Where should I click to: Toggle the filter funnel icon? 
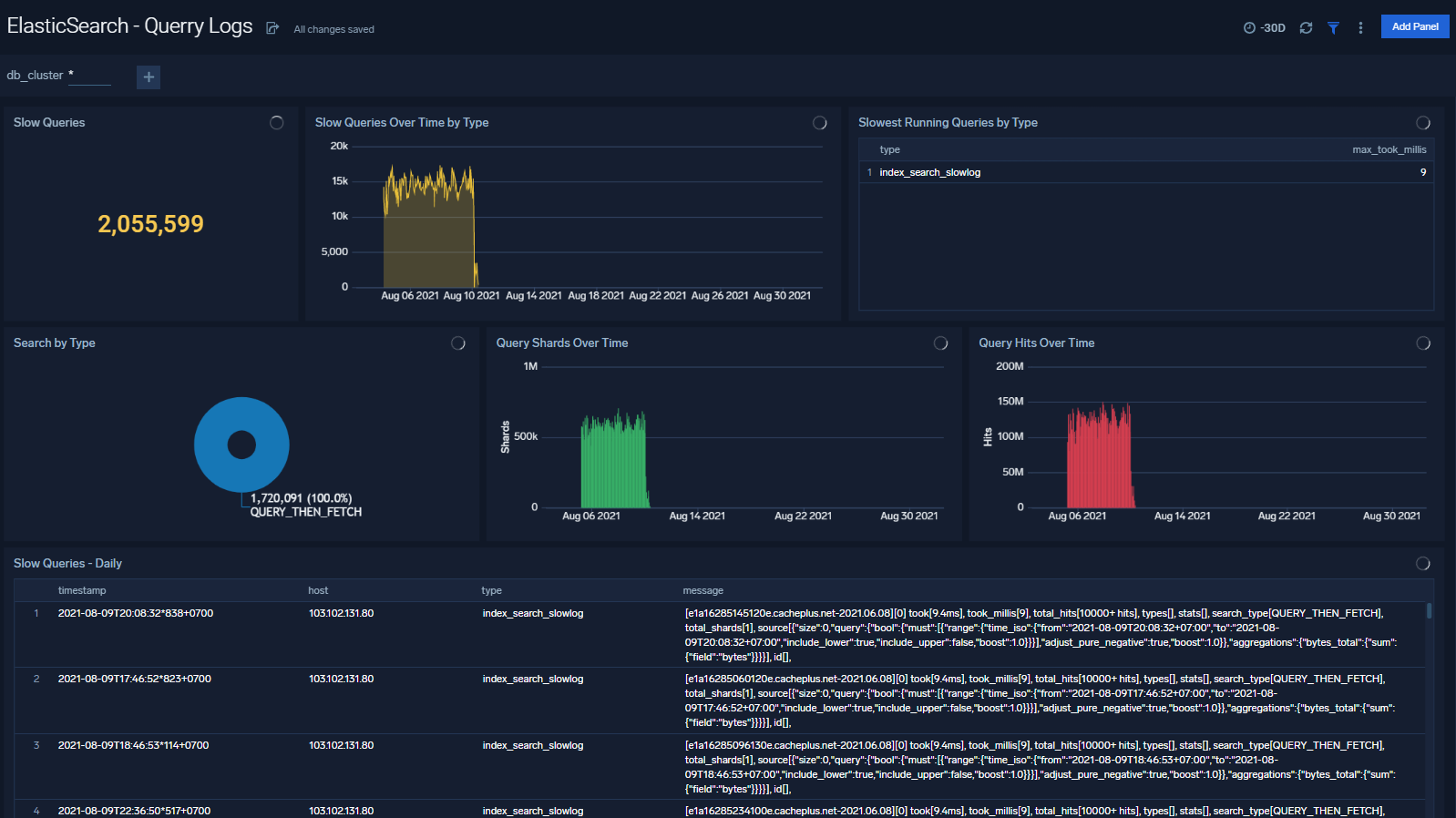coord(1333,28)
